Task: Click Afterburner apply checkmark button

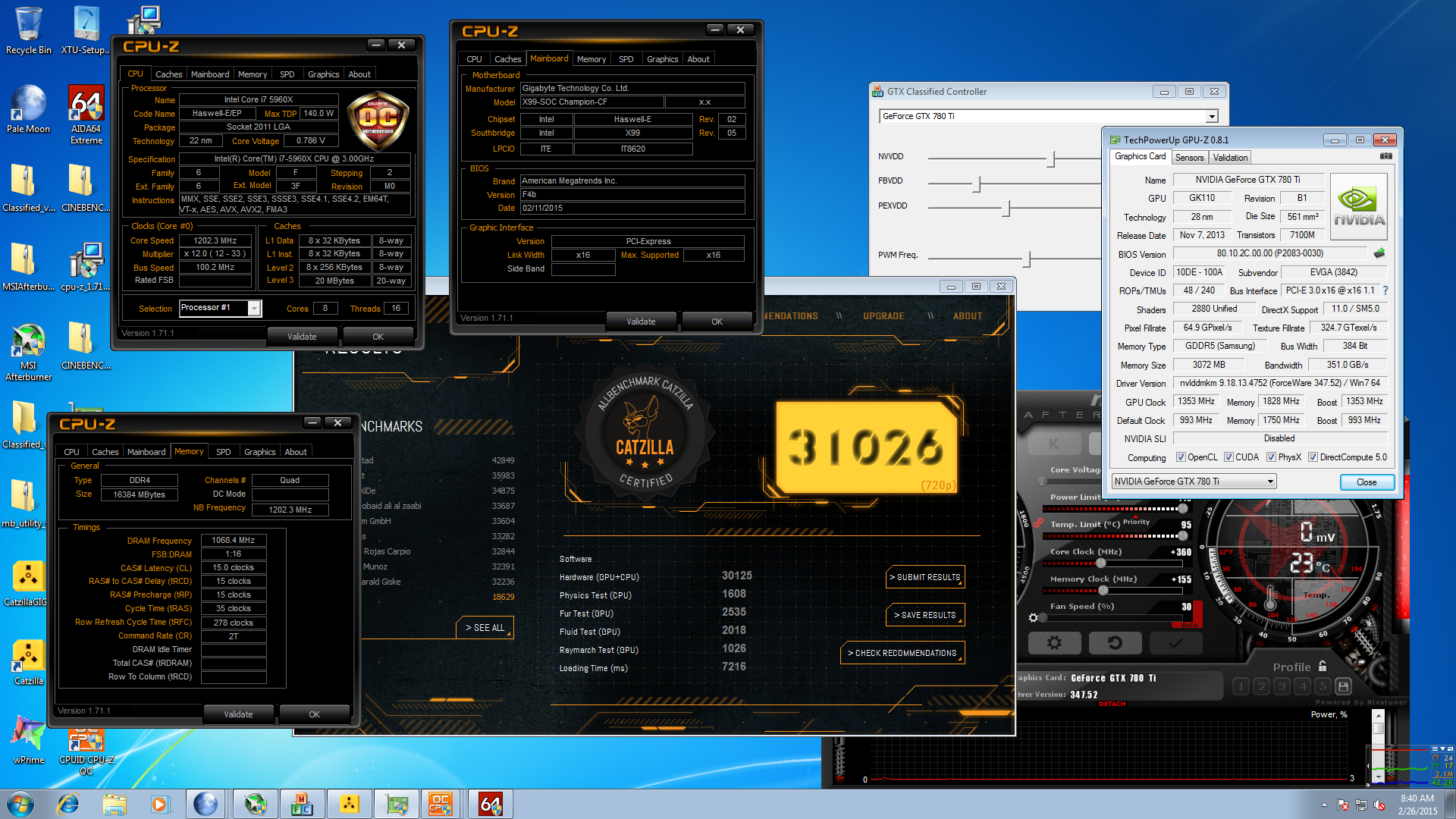Action: 1175,643
